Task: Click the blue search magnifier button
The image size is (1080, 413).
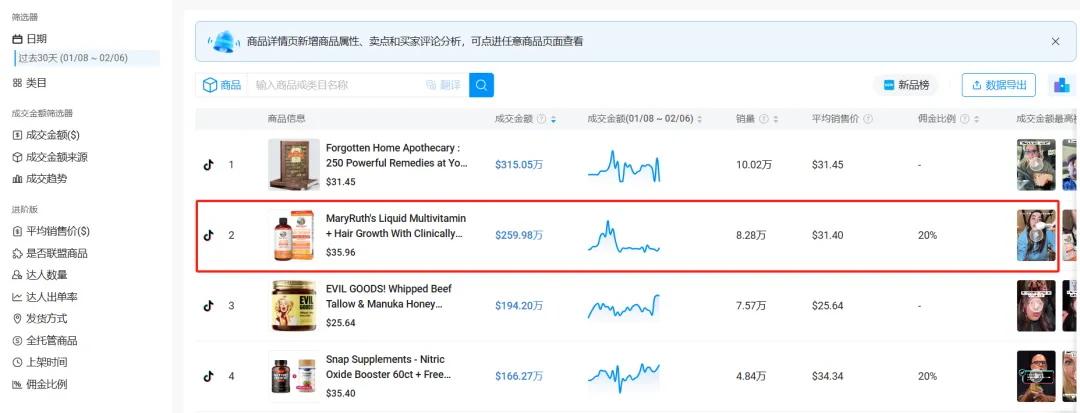Action: click(x=481, y=85)
